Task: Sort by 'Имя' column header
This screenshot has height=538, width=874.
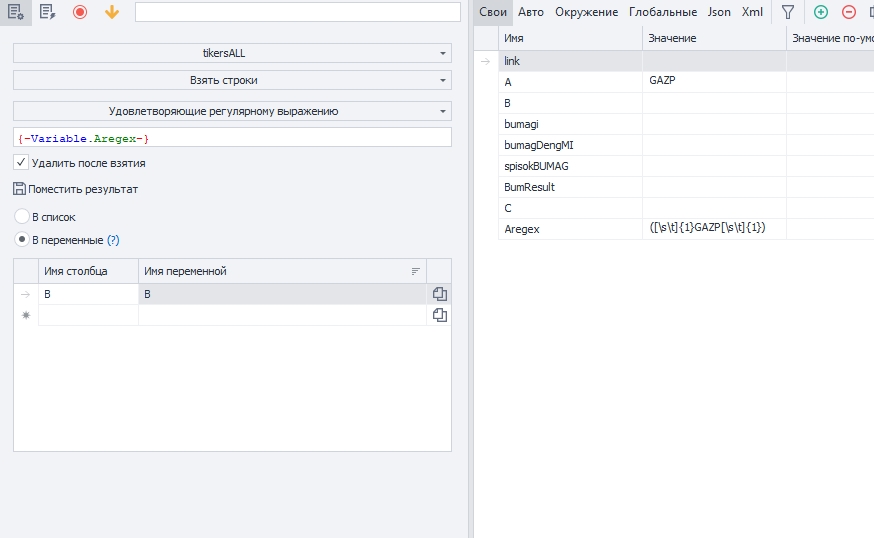Action: [570, 37]
